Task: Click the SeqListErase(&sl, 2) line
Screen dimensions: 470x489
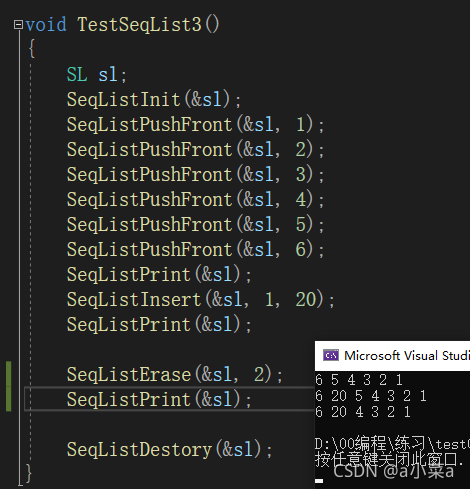Action: [175, 374]
